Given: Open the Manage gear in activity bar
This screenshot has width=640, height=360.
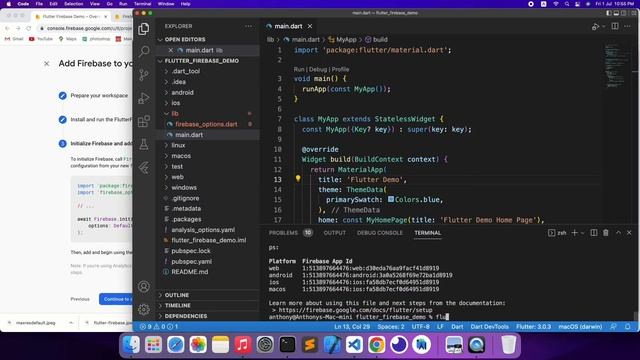Looking at the screenshot, I should tap(144, 309).
